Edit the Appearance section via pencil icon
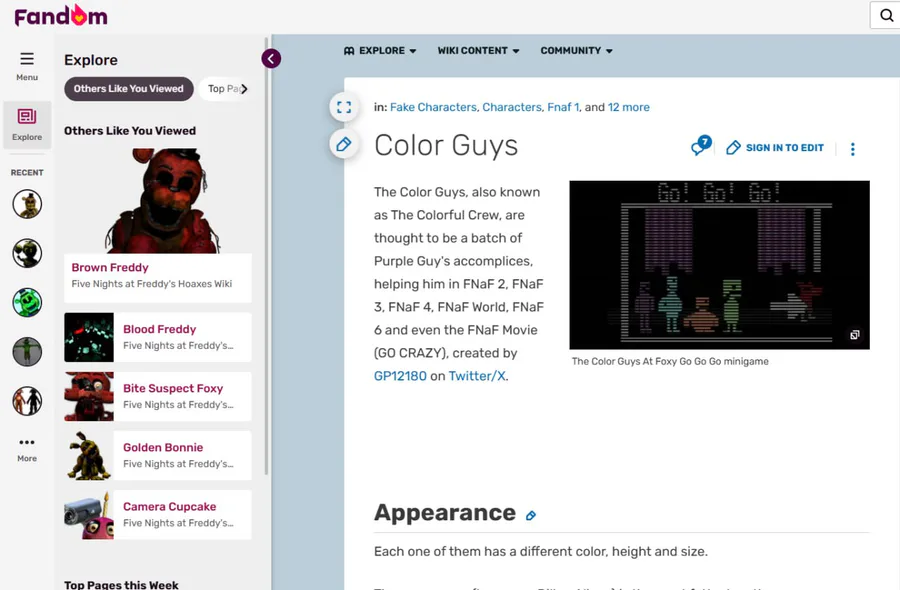The image size is (900, 590). click(531, 515)
